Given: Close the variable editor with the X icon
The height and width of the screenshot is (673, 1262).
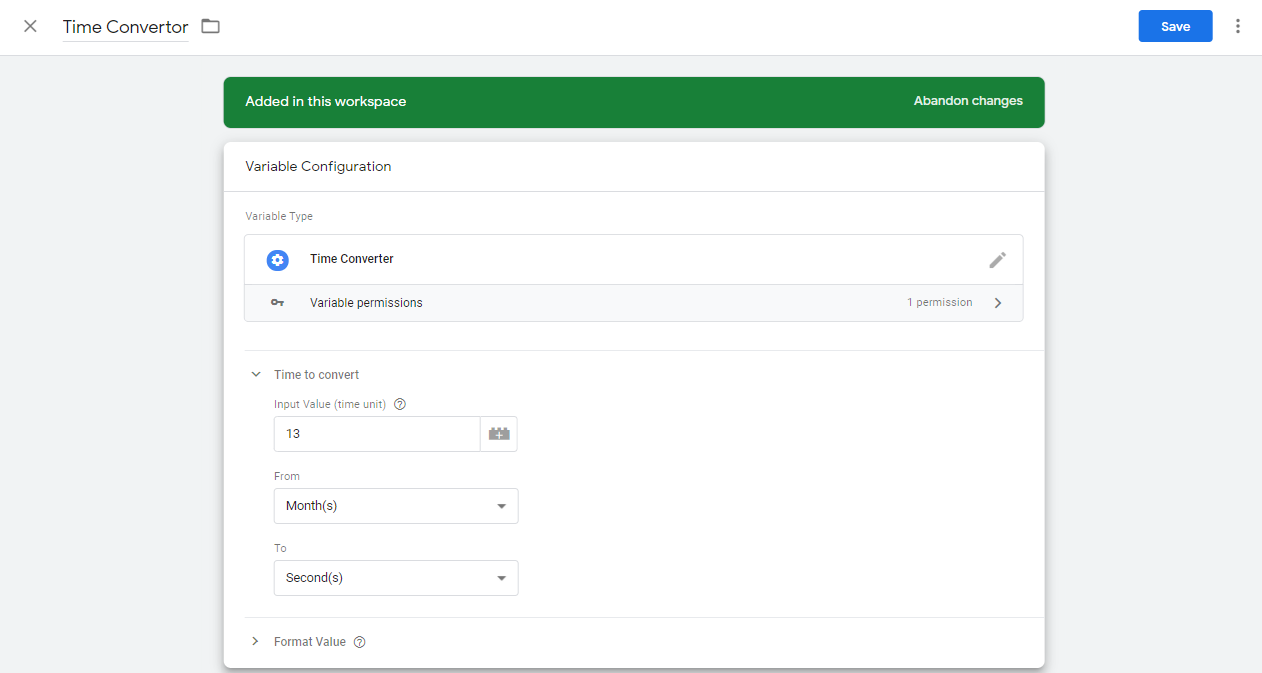Looking at the screenshot, I should [30, 26].
